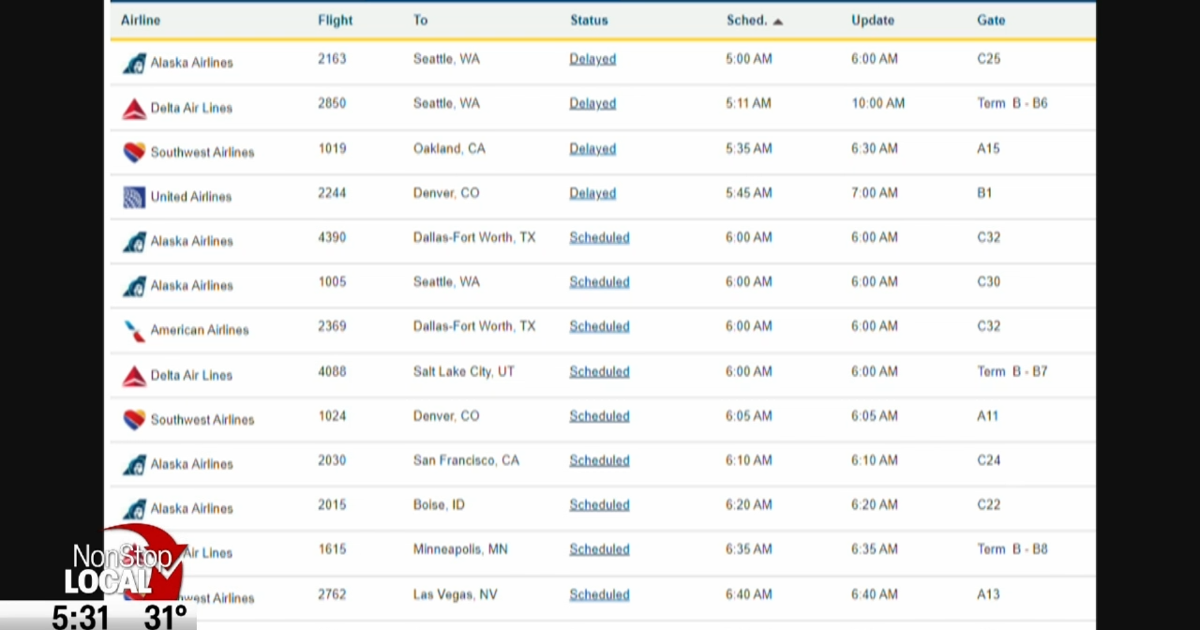Sort by the Status column header

[589, 20]
